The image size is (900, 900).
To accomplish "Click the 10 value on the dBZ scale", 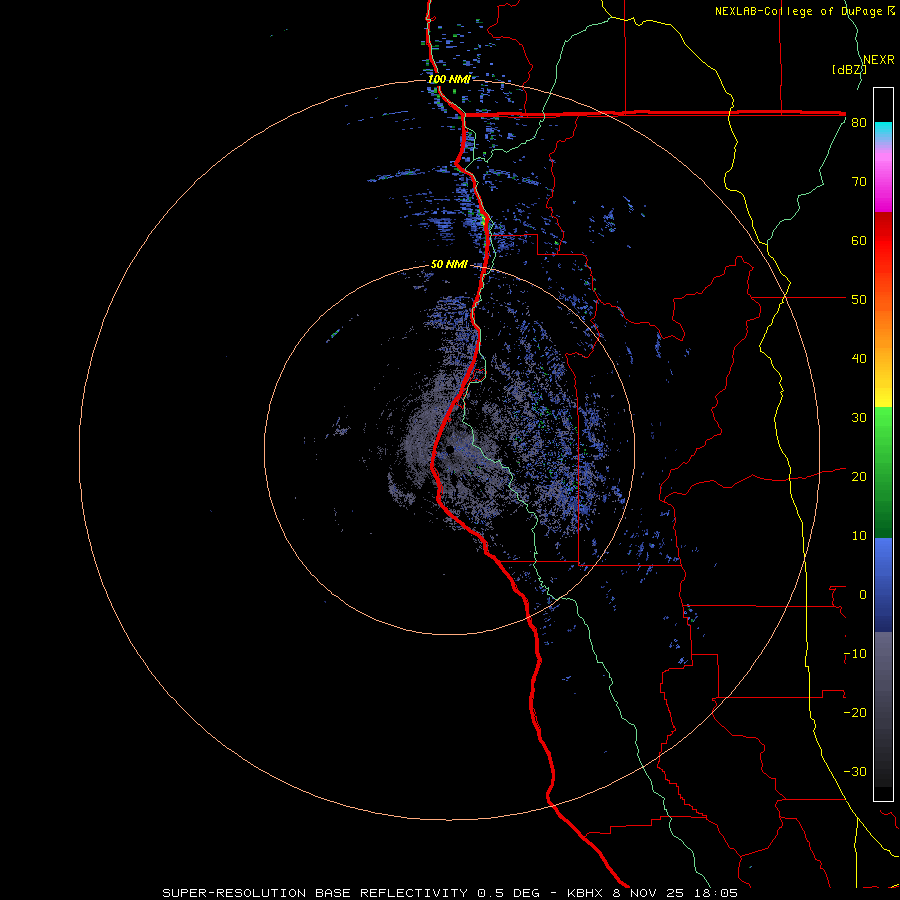I will point(859,536).
